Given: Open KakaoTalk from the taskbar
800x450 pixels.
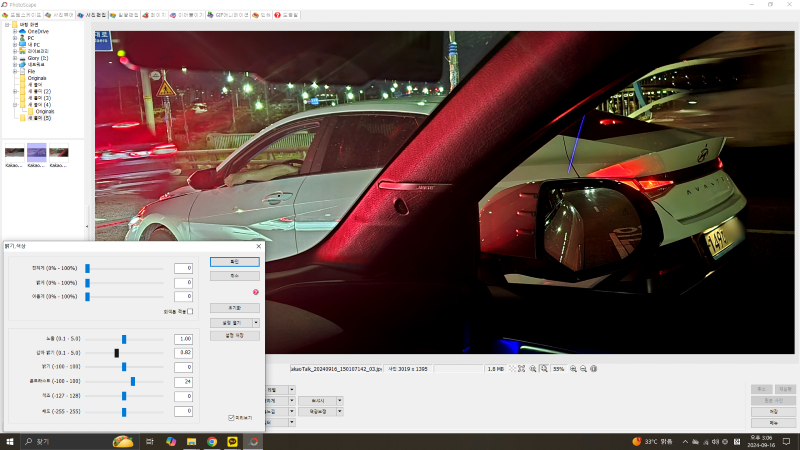Looking at the screenshot, I should click(x=233, y=441).
